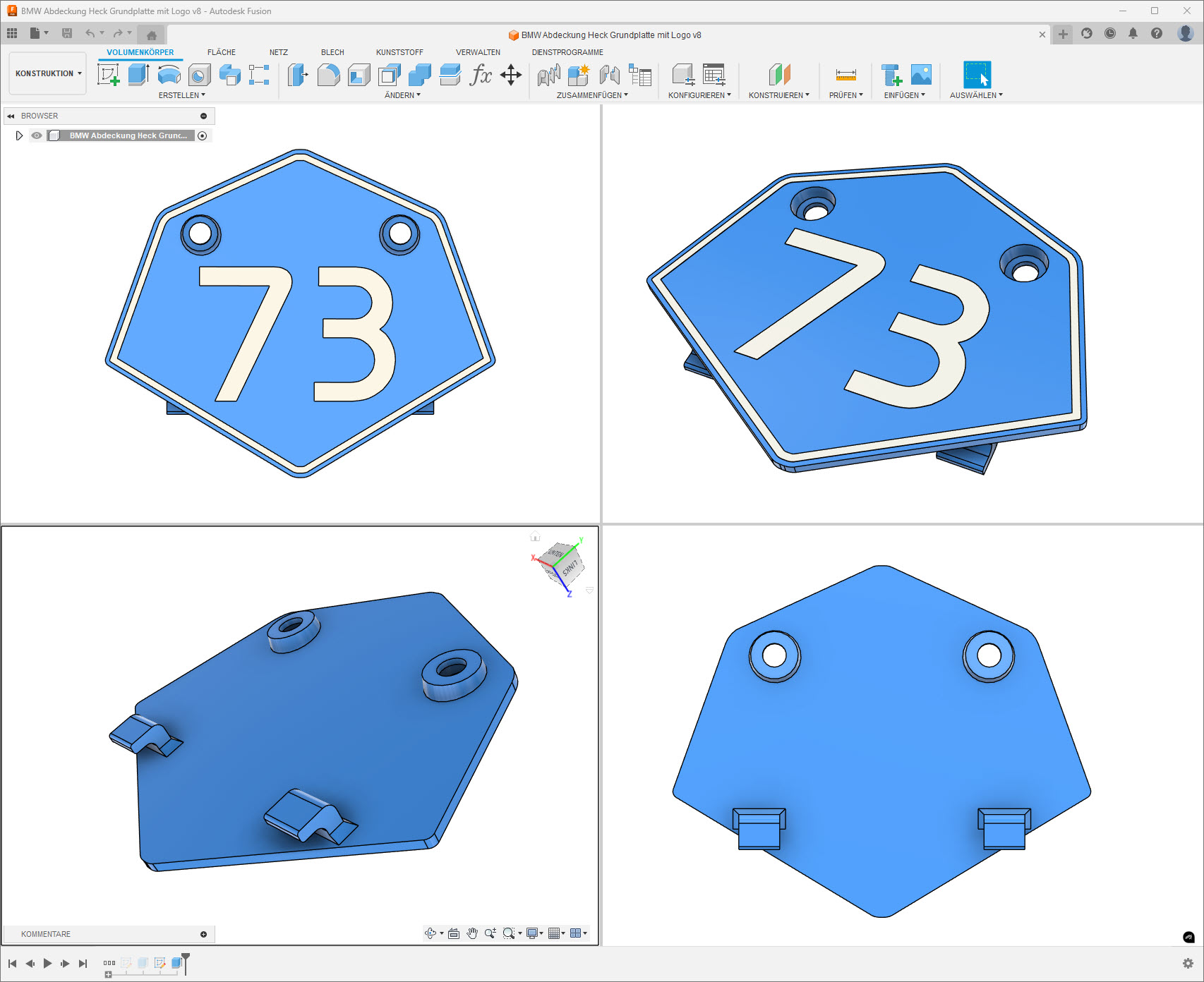Click the Measure ruler icon
1204x982 pixels.
pos(845,74)
